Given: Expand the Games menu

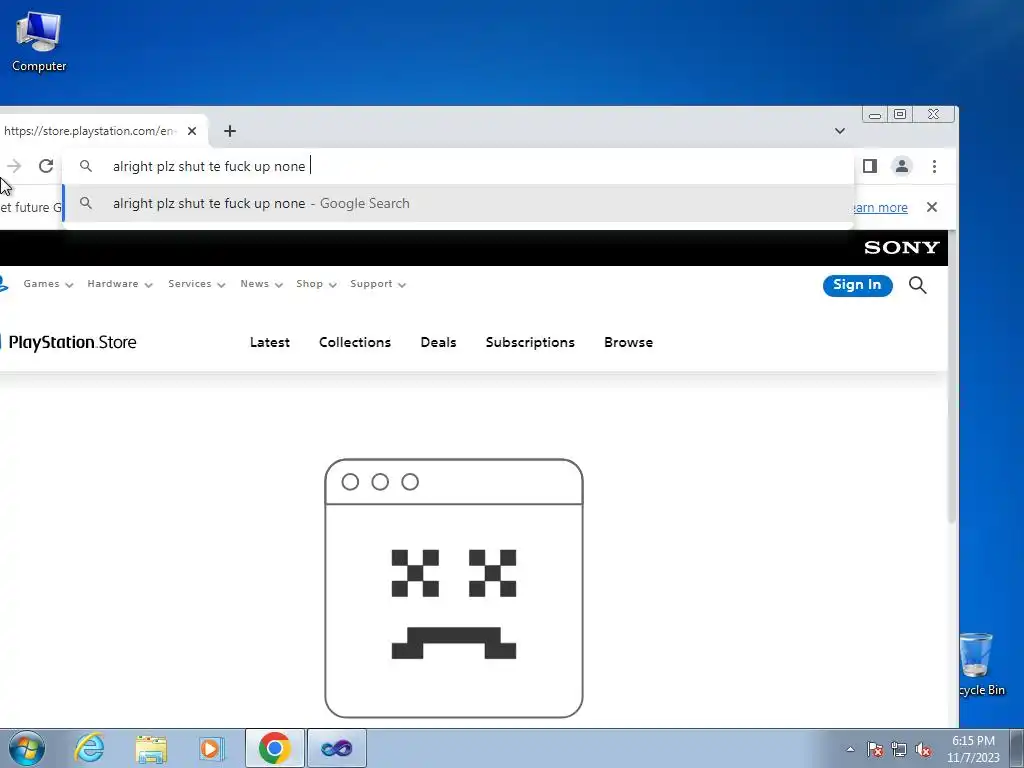Looking at the screenshot, I should click(x=48, y=284).
